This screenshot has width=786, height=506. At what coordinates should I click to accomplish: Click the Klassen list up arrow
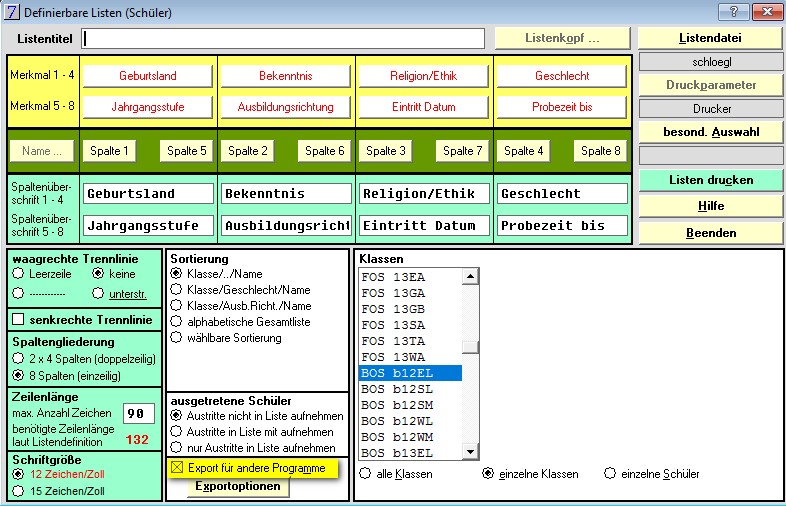pyautogui.click(x=470, y=276)
